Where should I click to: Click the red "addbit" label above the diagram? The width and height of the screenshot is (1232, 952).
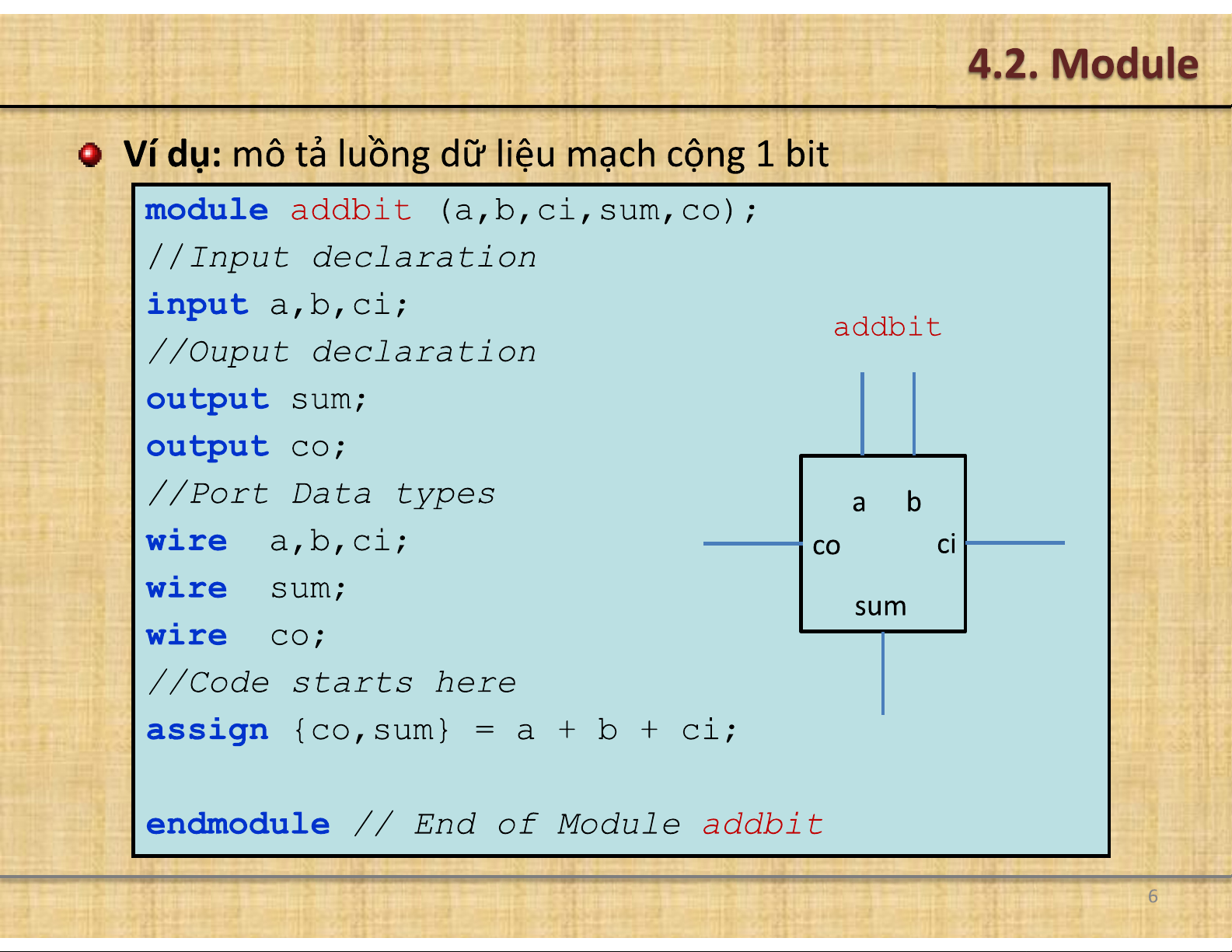click(887, 326)
